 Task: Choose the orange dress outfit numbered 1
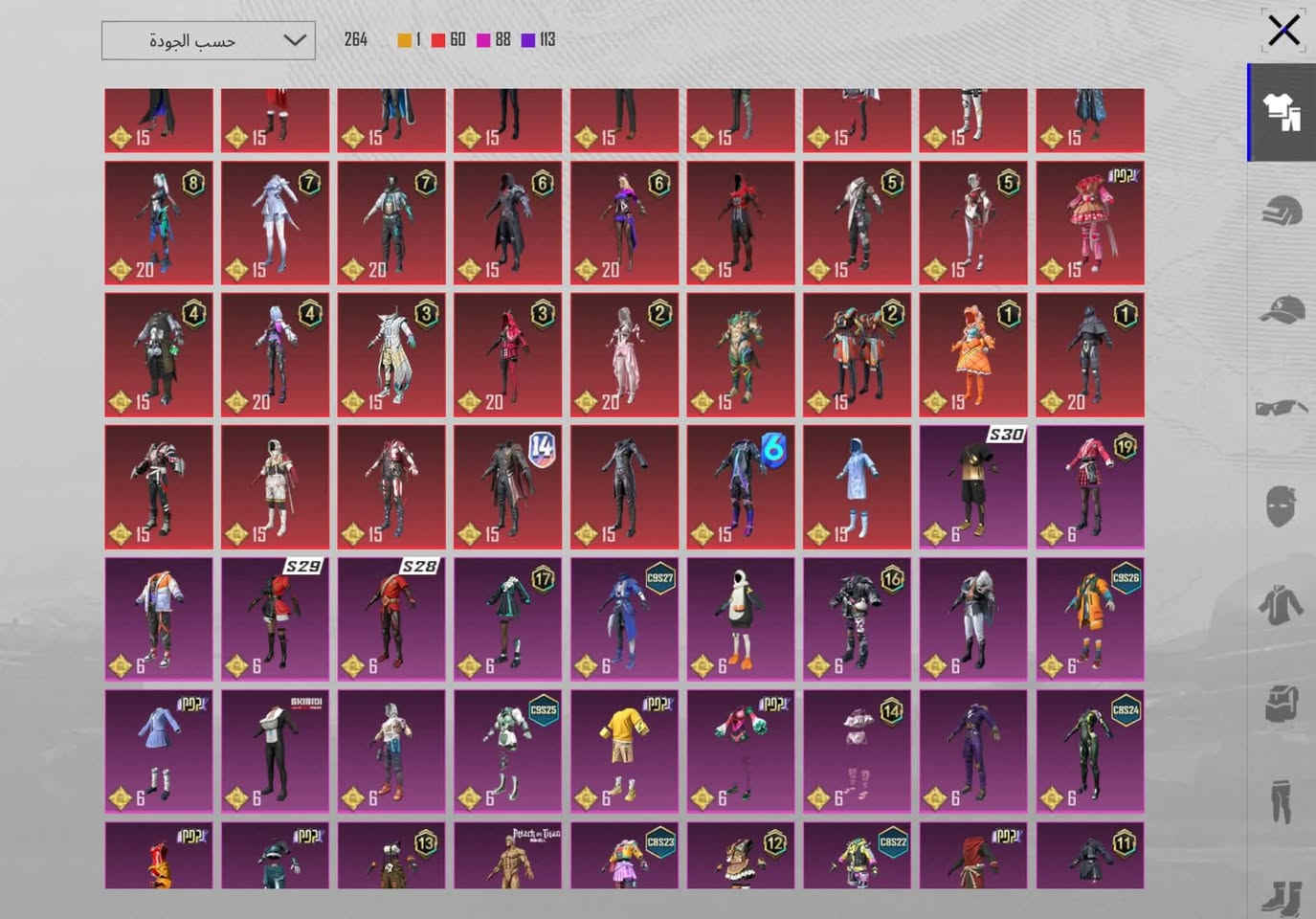(973, 355)
